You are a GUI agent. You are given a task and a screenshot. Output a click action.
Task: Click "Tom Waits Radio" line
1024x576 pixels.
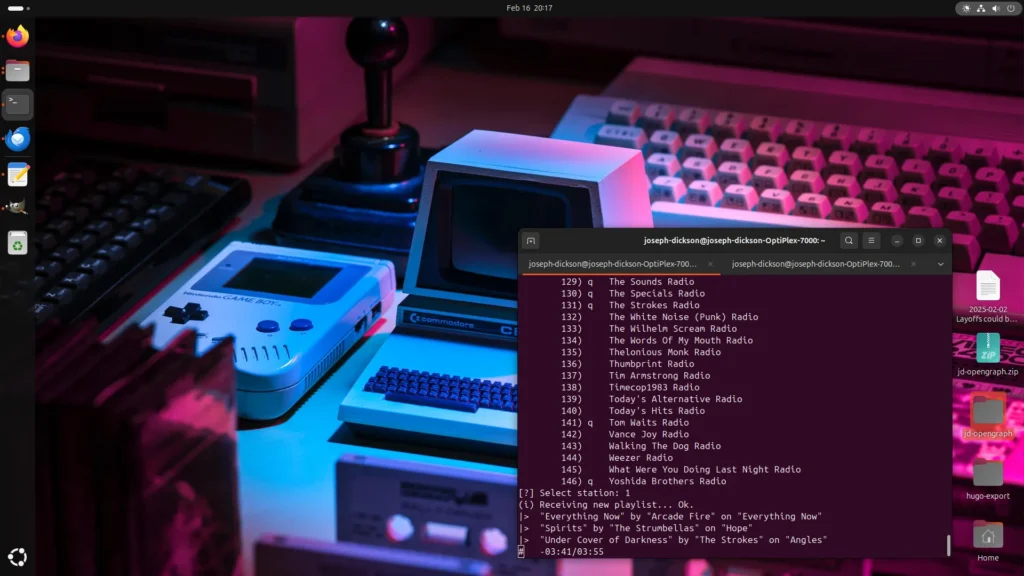(648, 423)
